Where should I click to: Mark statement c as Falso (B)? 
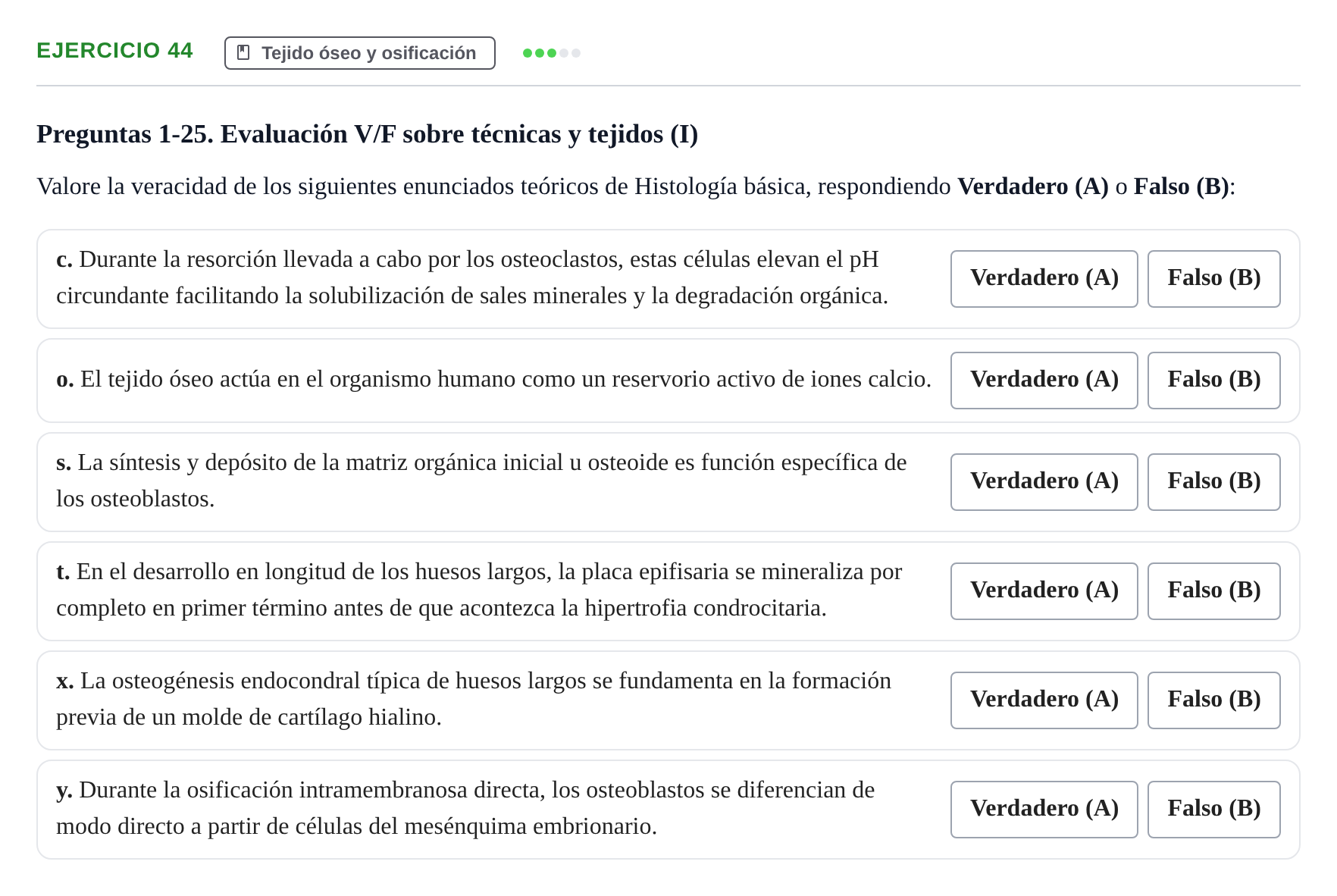pos(1214,279)
